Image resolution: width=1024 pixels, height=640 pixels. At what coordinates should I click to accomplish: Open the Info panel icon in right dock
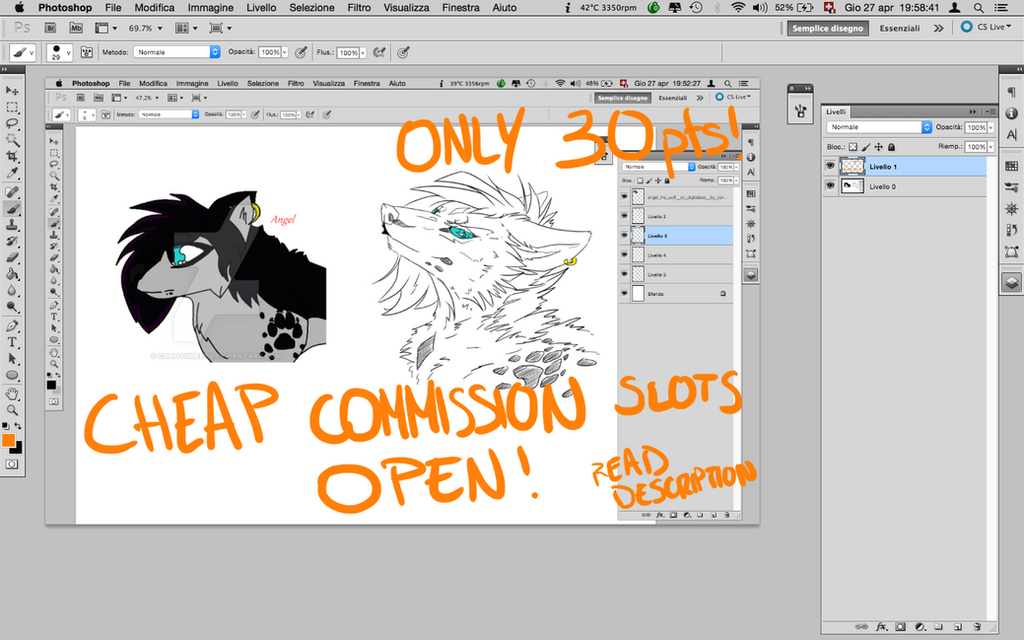coord(1011,114)
